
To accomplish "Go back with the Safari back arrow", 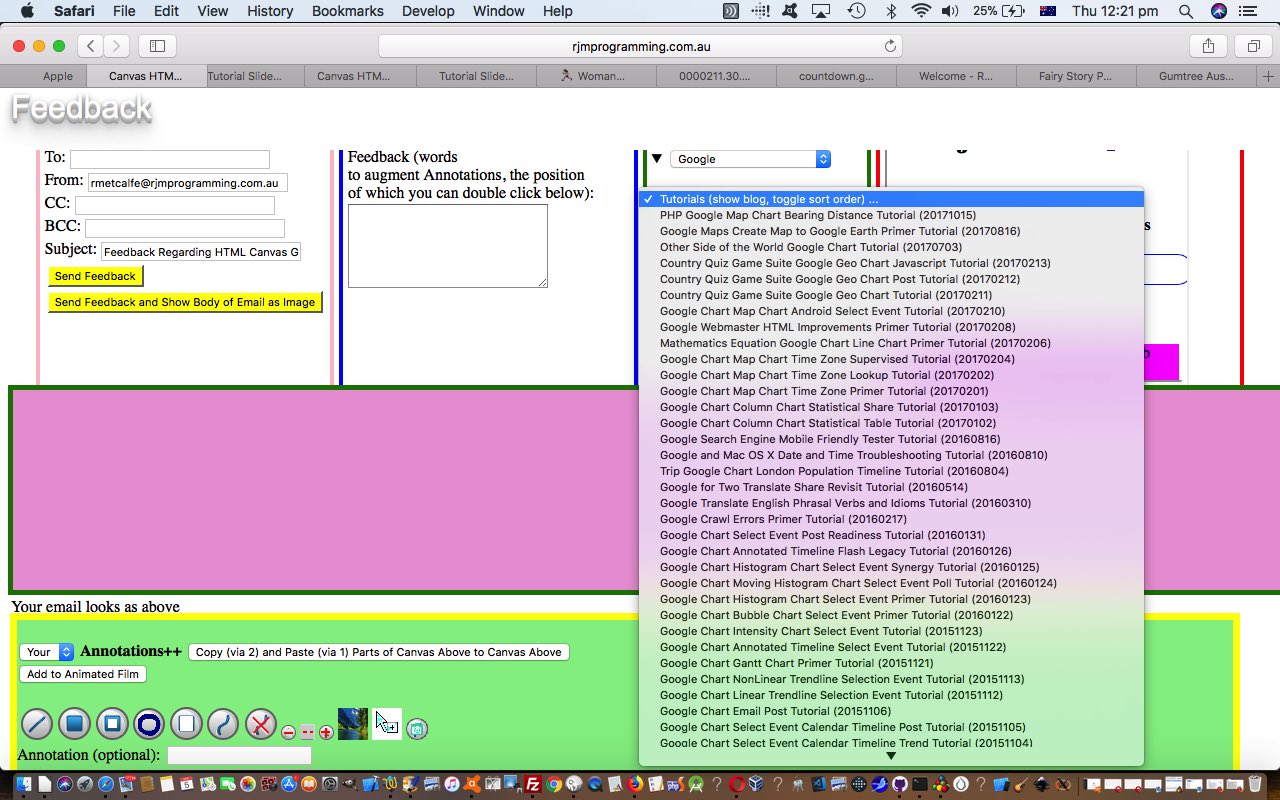I will point(91,46).
